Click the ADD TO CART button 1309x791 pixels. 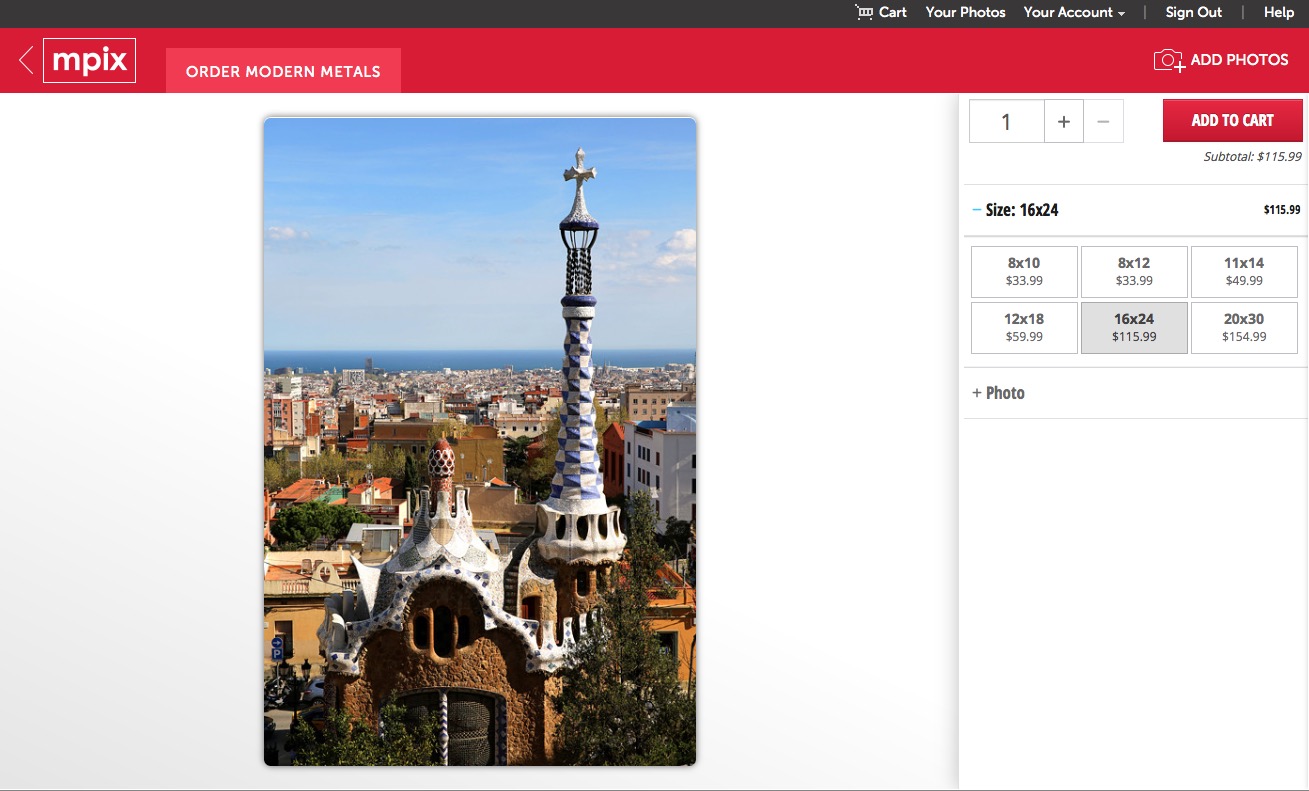pos(1232,119)
